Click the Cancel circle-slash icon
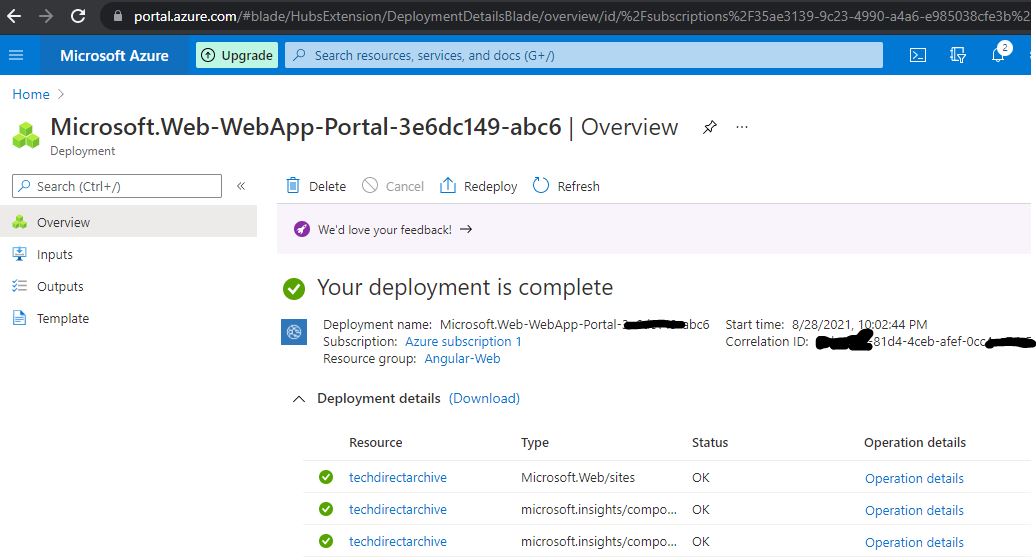This screenshot has height=560, width=1036. pyautogui.click(x=370, y=186)
